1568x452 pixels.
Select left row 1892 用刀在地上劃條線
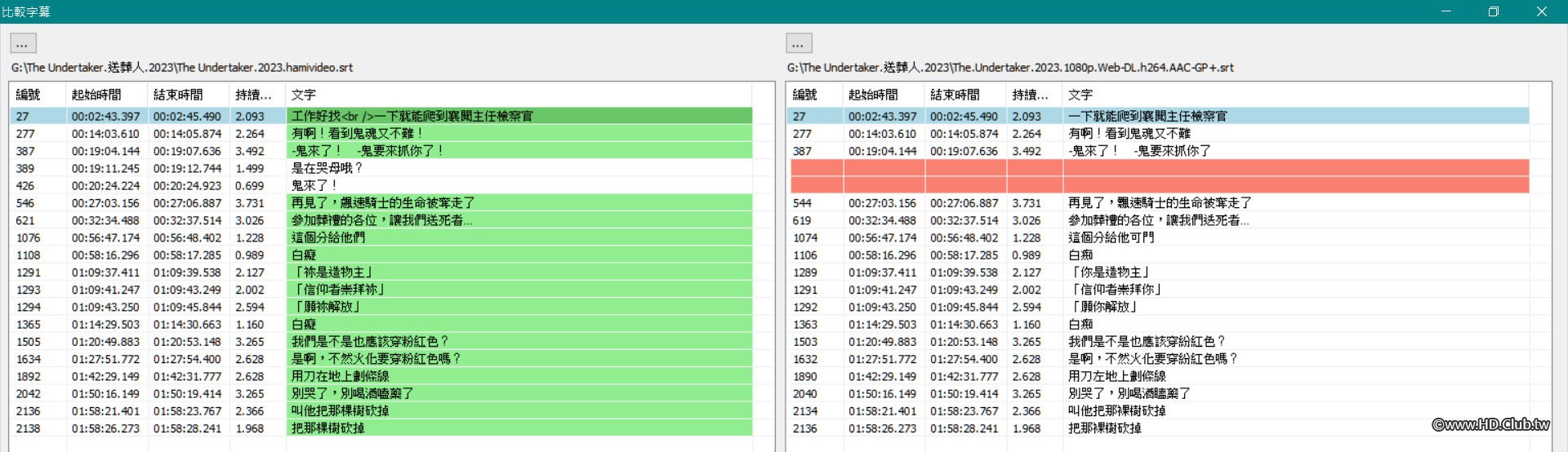click(x=341, y=376)
